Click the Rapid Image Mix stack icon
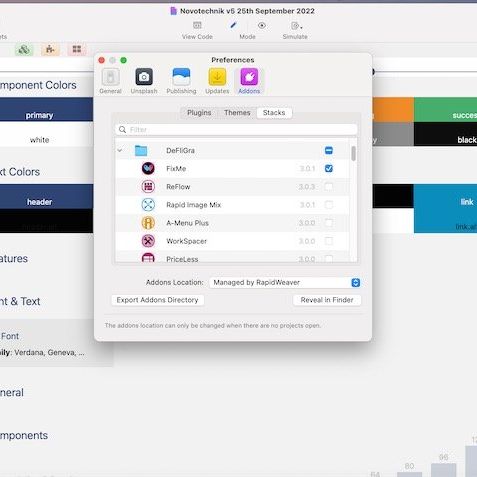The height and width of the screenshot is (477, 477). (148, 205)
